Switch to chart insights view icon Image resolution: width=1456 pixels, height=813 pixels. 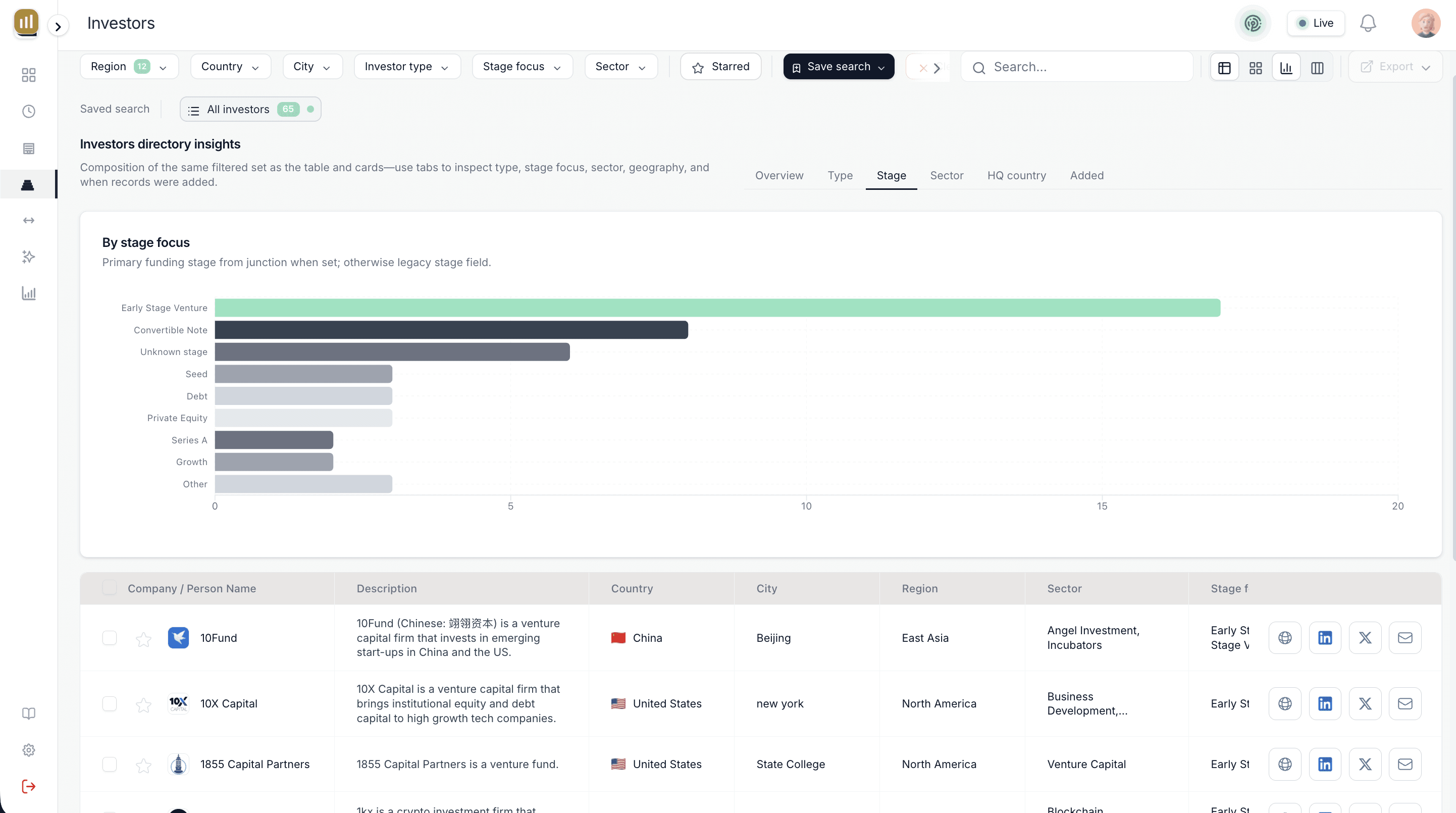point(1286,67)
